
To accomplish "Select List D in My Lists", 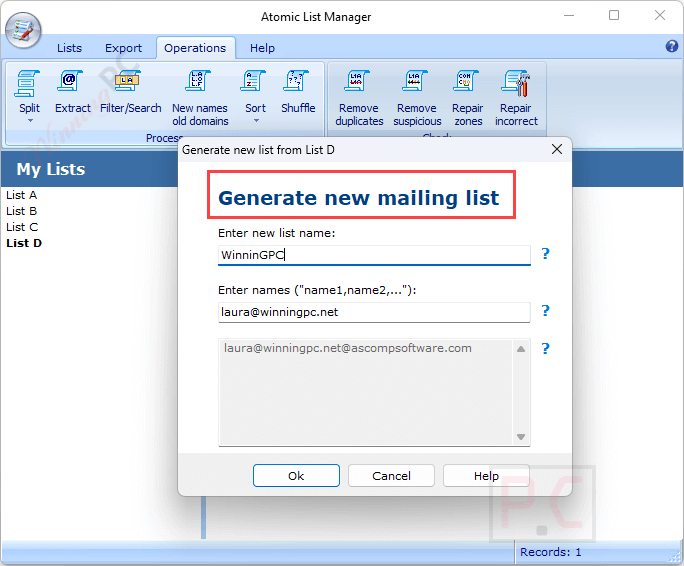I will 24,243.
